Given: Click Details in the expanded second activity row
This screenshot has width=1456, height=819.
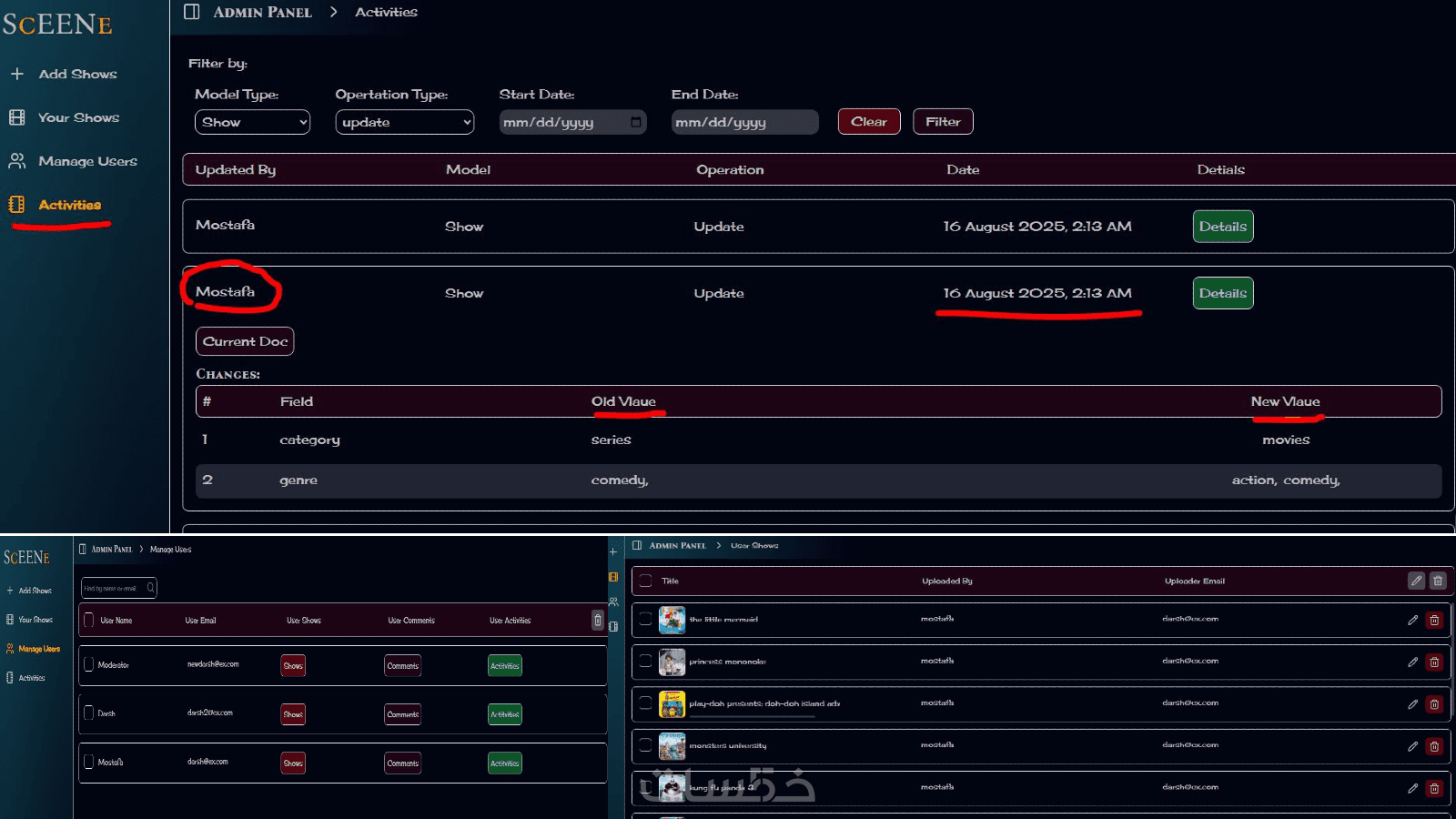Looking at the screenshot, I should tap(1223, 293).
